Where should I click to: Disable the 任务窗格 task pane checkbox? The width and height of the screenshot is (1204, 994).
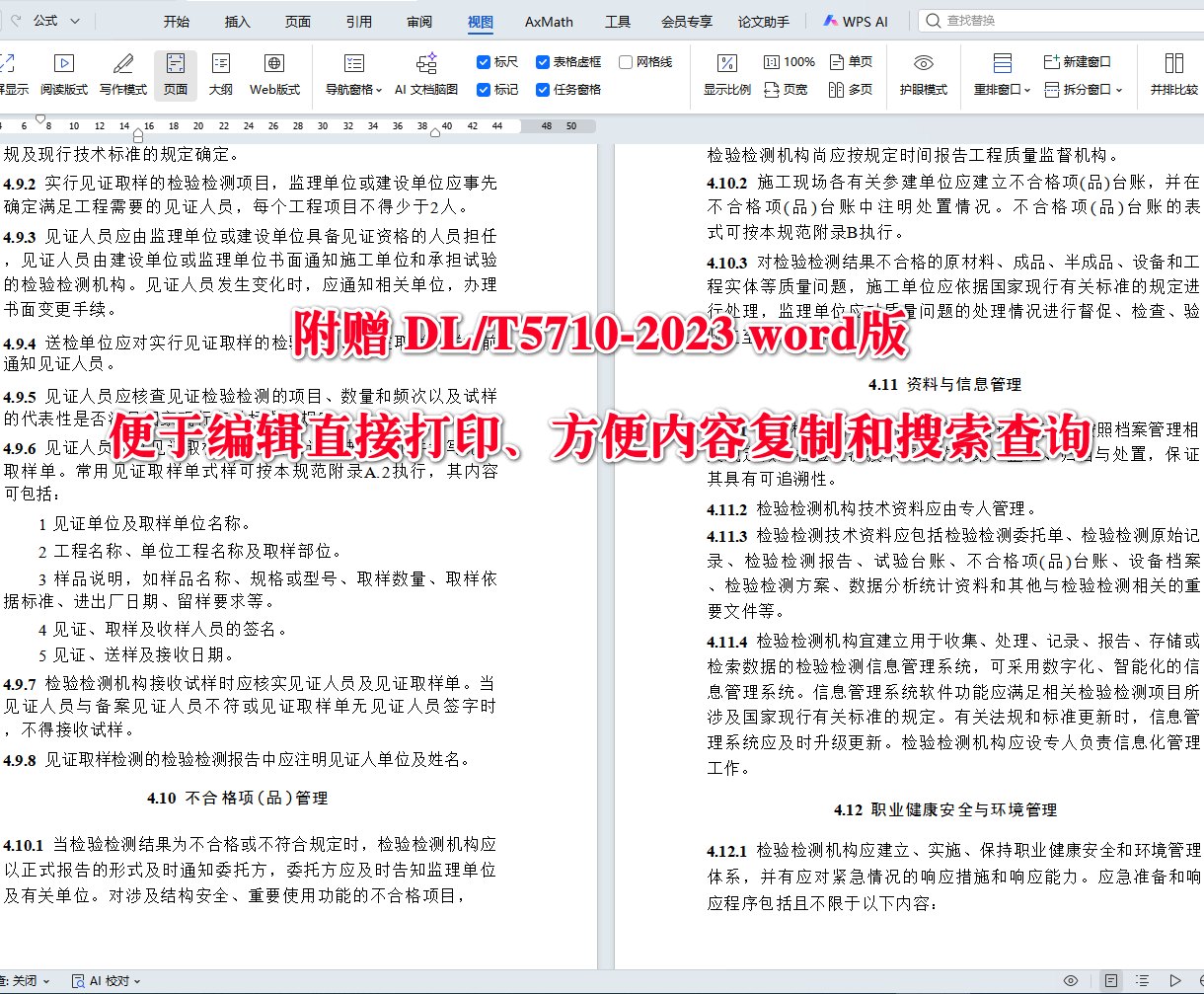pyautogui.click(x=542, y=88)
